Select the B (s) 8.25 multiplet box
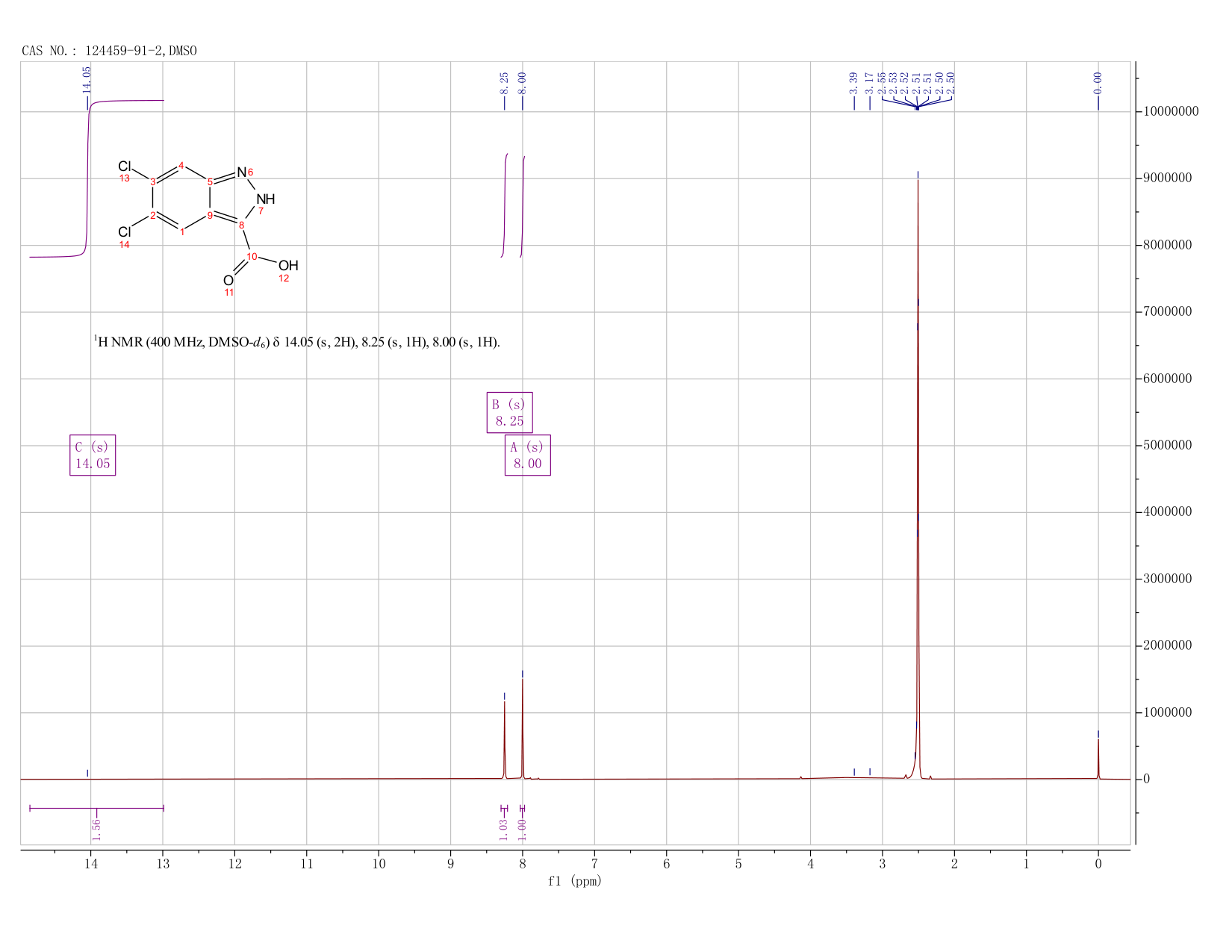The image size is (1232, 952). point(509,412)
